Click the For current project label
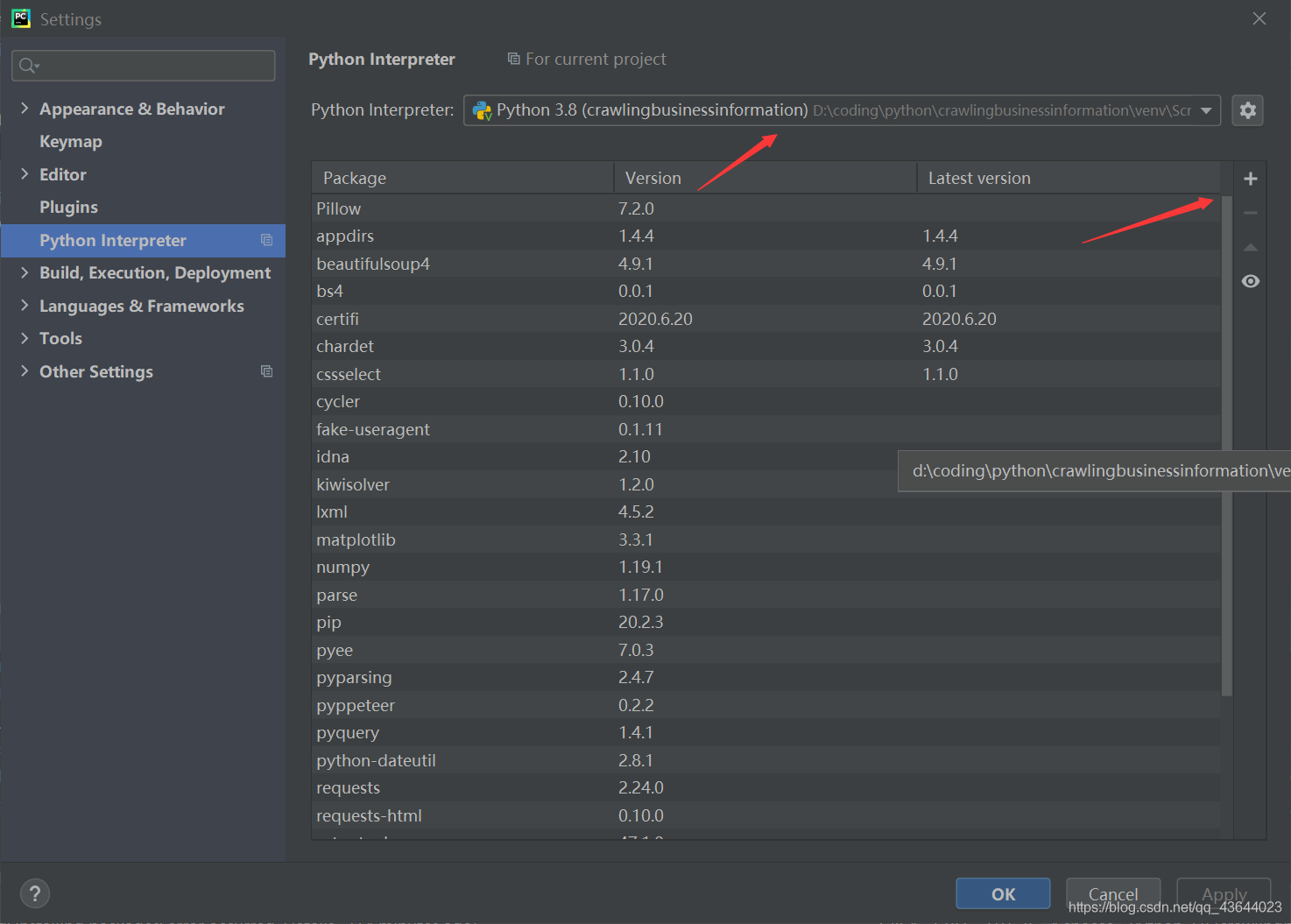The height and width of the screenshot is (924, 1291). tap(596, 60)
